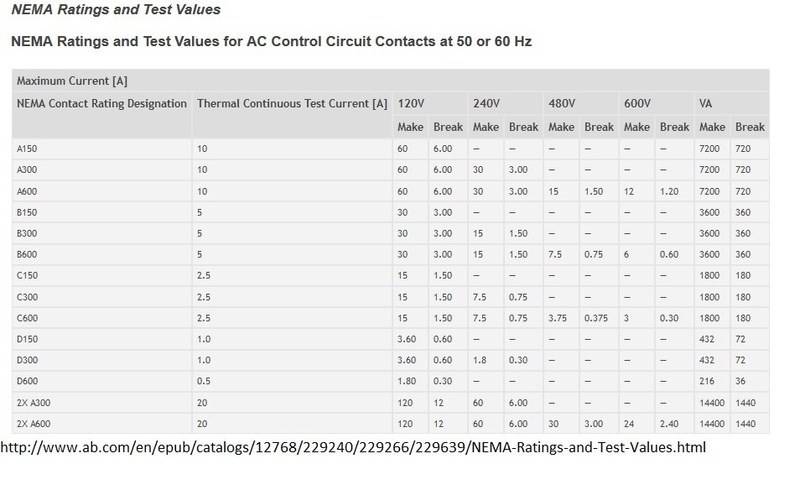This screenshot has height=490, width=800.
Task: Click the VA column header
Action: coord(707,103)
